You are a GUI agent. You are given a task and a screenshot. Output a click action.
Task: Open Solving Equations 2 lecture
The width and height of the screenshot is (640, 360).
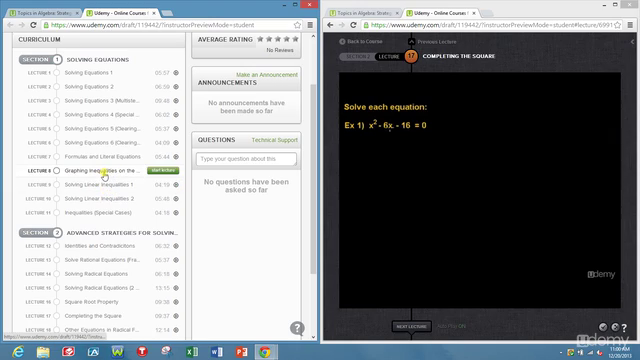[x=89, y=87]
